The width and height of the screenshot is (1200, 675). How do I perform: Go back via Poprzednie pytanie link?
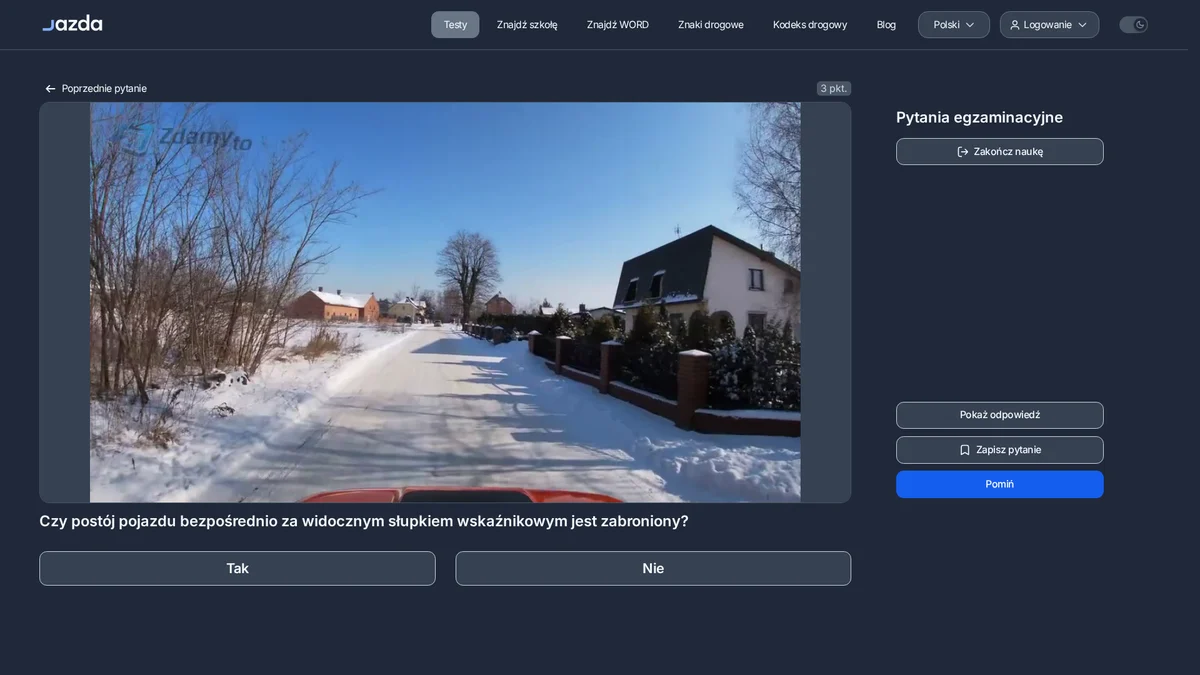coord(96,89)
